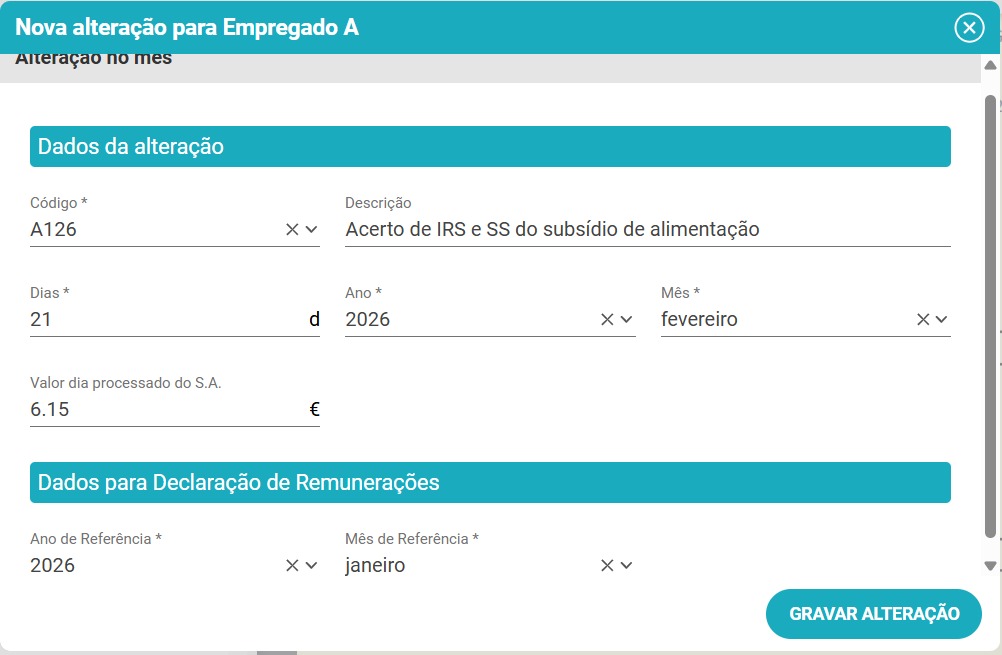Click the Descrição text field

point(646,230)
